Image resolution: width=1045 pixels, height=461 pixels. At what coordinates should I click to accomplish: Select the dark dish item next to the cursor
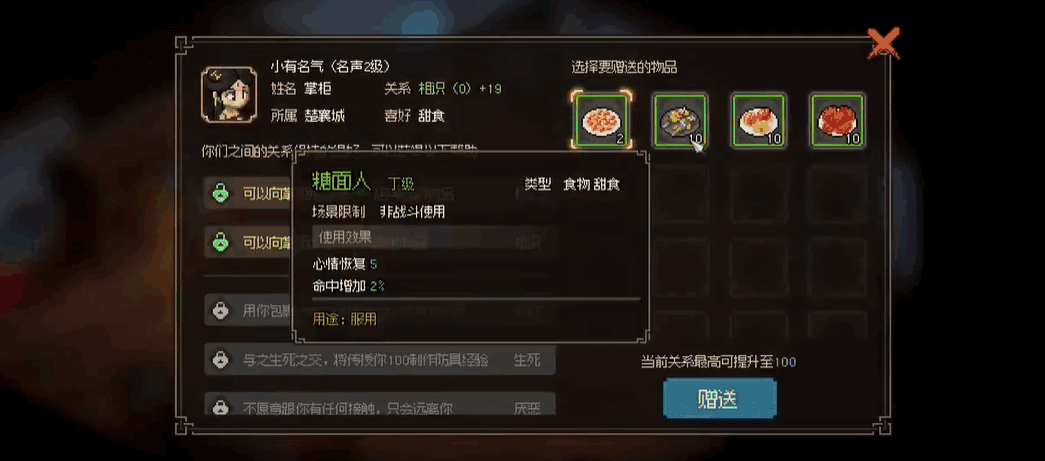pyautogui.click(x=680, y=121)
